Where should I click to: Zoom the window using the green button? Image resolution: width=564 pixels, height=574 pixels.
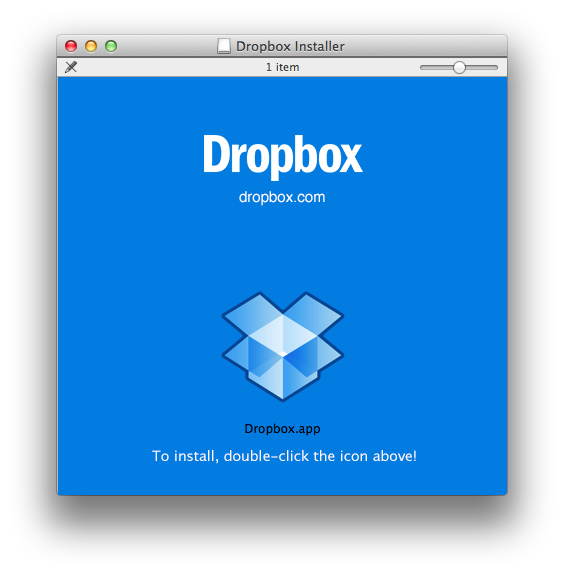111,46
